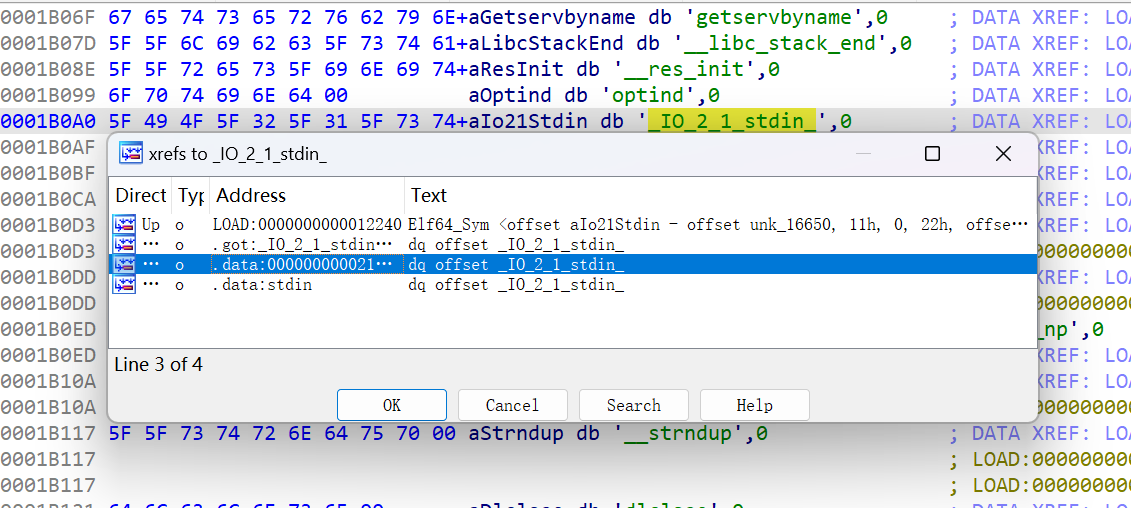The height and width of the screenshot is (508, 1131).
Task: Select the LOAD:0000000000012240 xref row
Action: tap(573, 224)
